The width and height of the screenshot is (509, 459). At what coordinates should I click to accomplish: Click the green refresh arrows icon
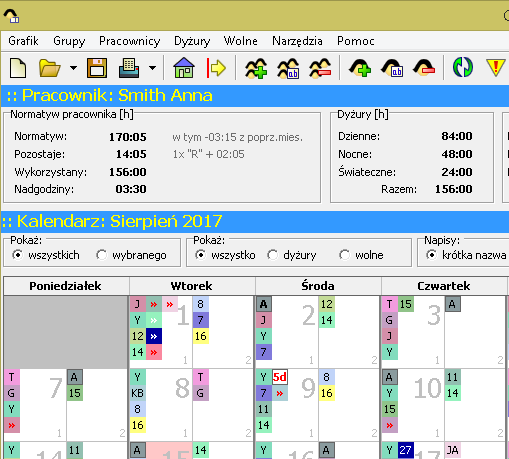coord(463,67)
